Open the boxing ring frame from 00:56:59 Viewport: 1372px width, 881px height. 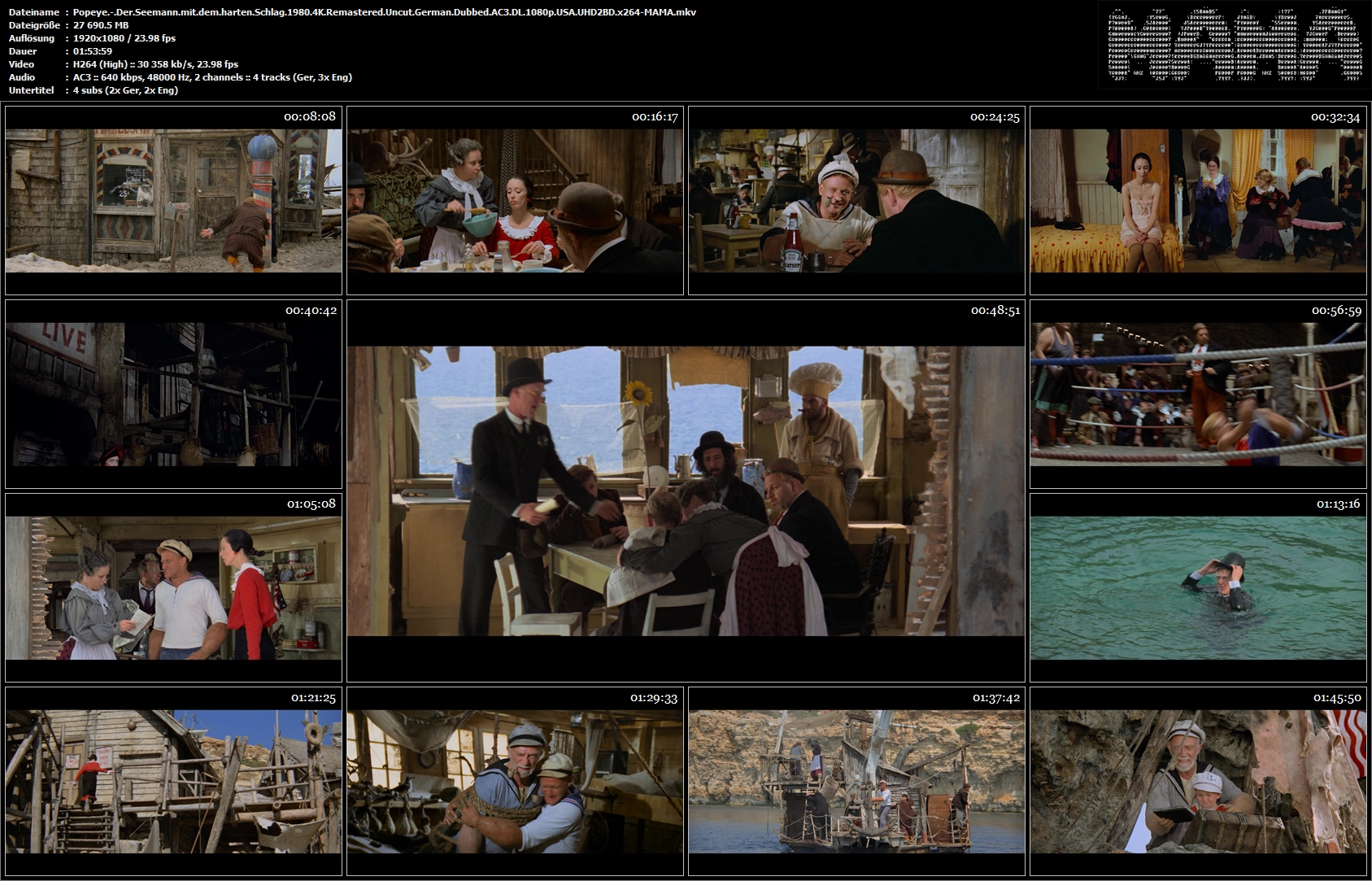1198,394
